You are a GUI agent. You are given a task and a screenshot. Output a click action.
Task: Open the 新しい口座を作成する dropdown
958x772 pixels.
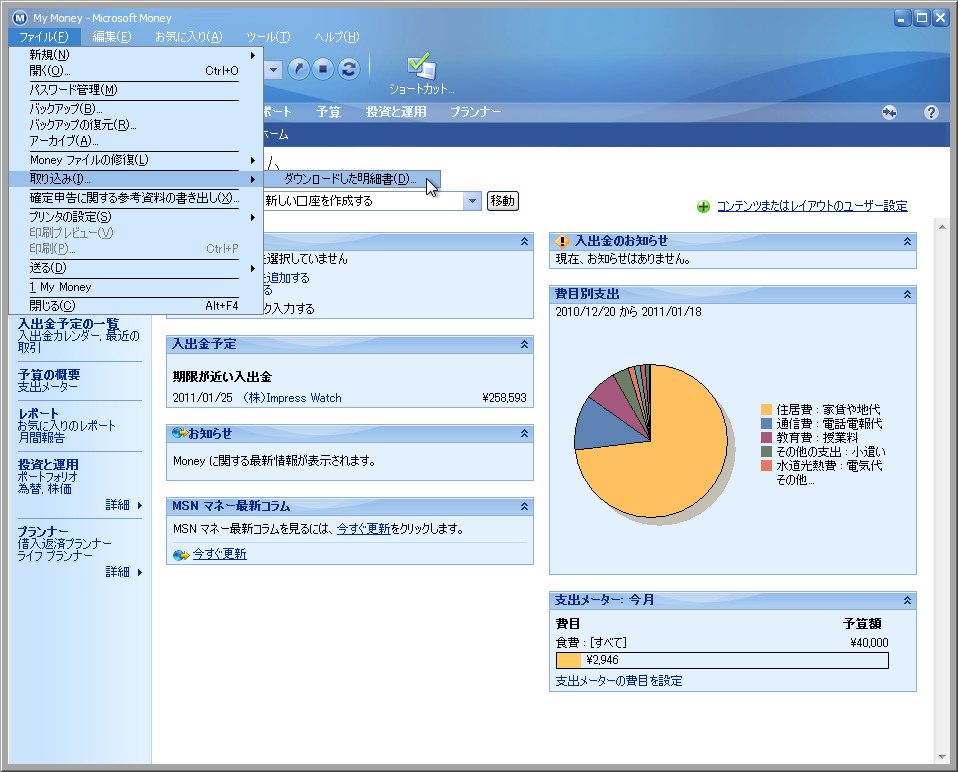[x=471, y=201]
